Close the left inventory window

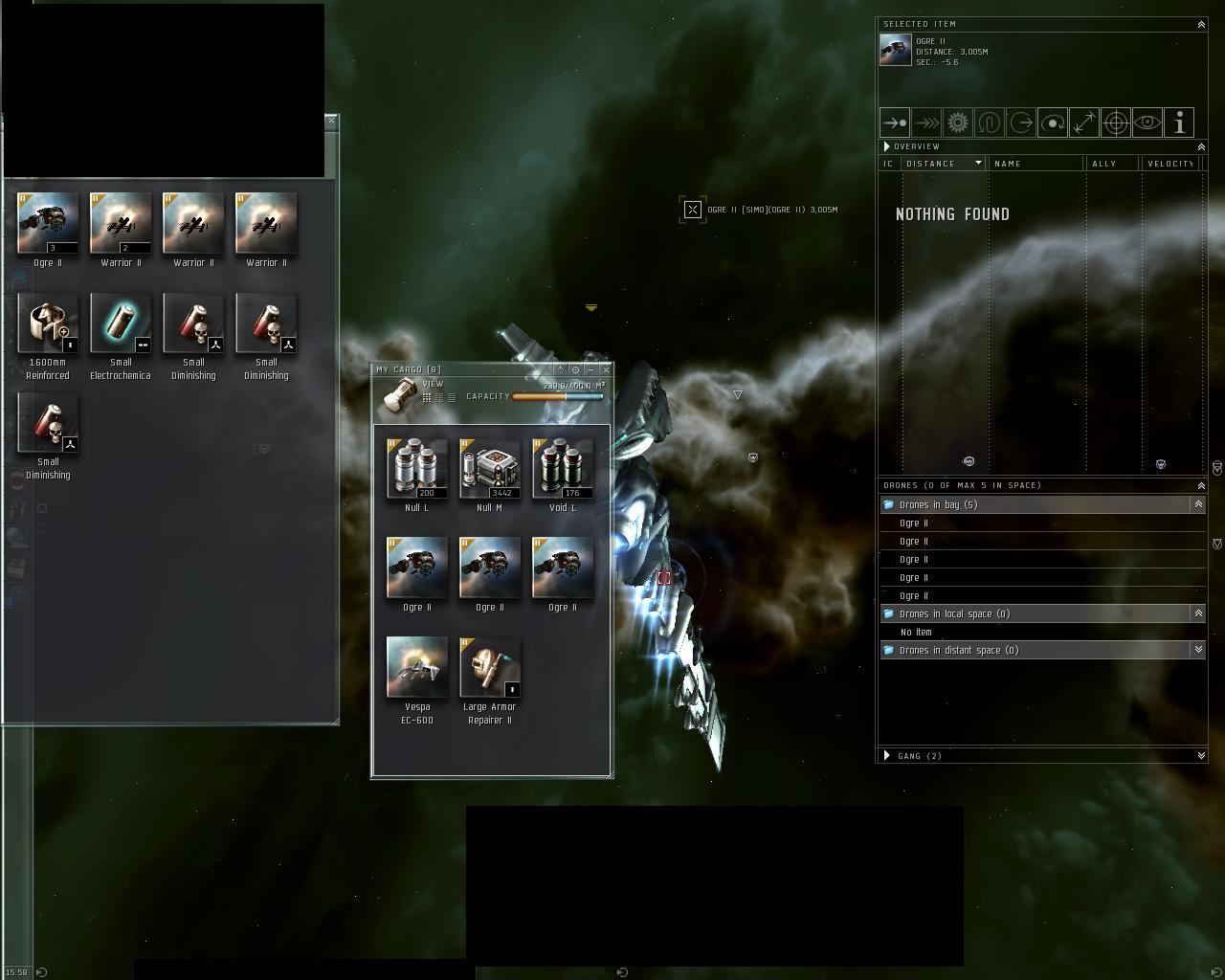click(331, 121)
